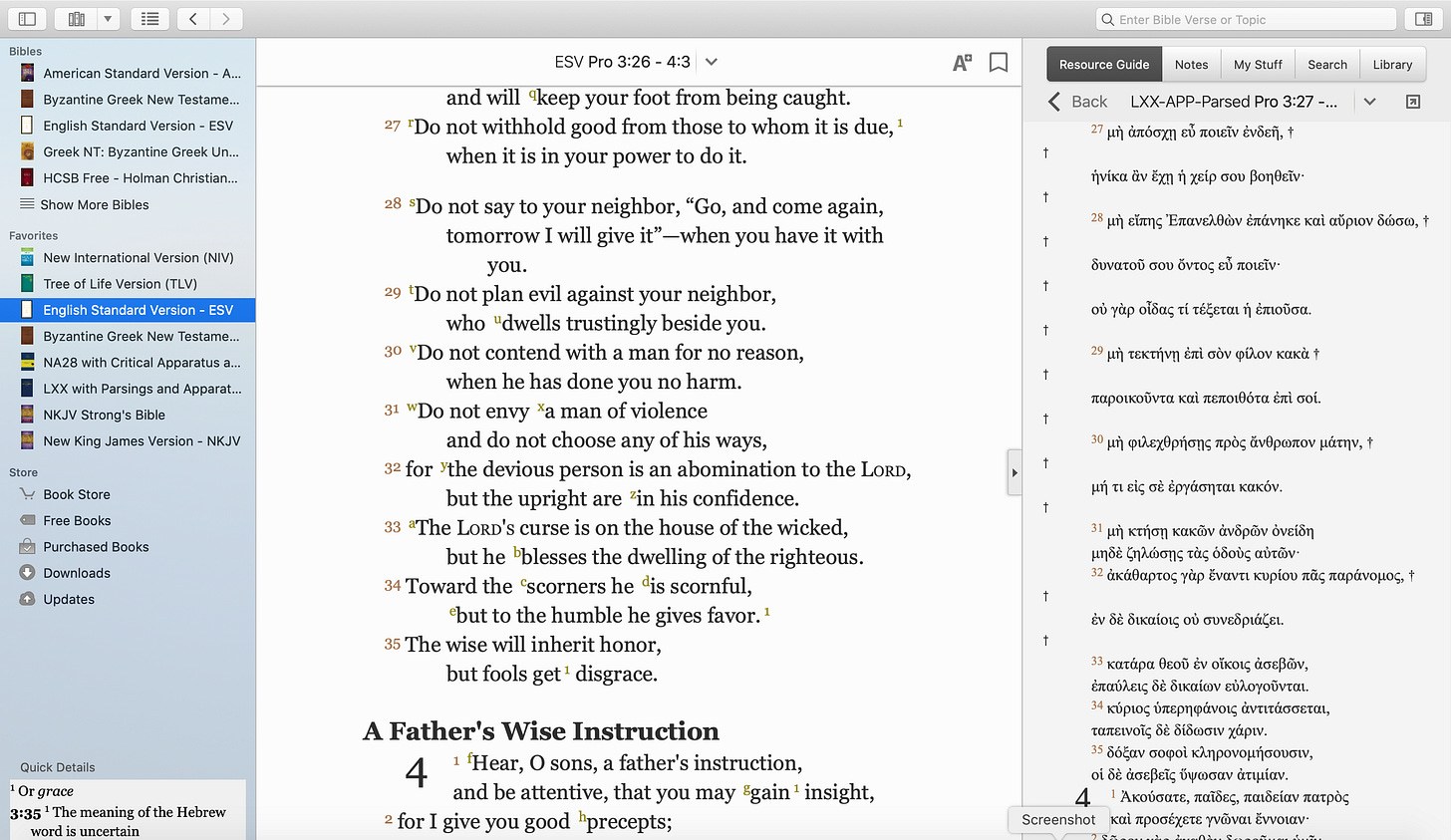Go back using the top toolbar arrow
The height and width of the screenshot is (840, 1451).
pyautogui.click(x=193, y=19)
